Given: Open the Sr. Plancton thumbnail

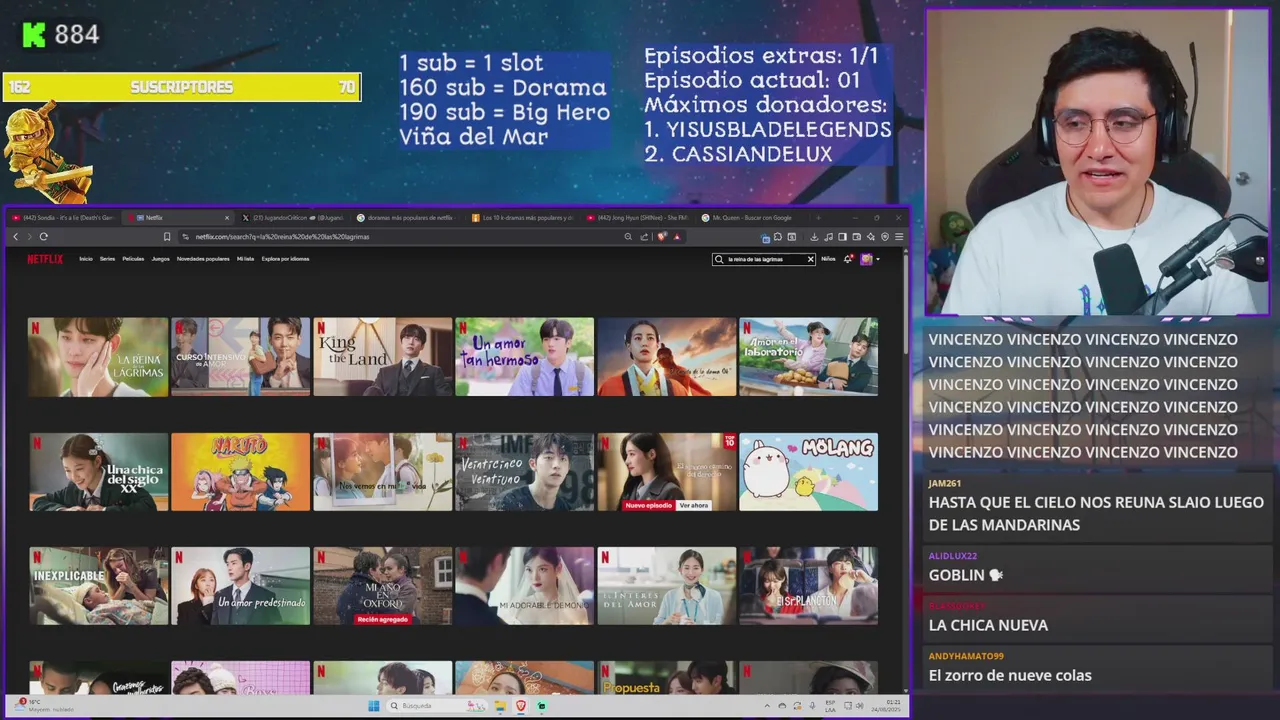Looking at the screenshot, I should [808, 586].
